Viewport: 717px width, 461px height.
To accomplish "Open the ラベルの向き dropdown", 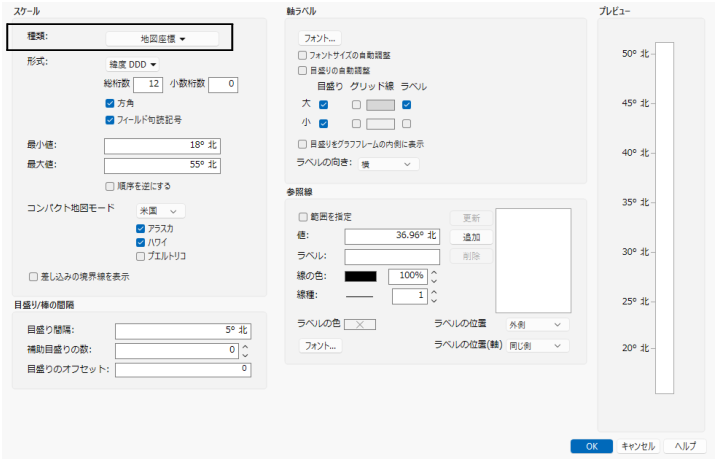I will [x=389, y=164].
